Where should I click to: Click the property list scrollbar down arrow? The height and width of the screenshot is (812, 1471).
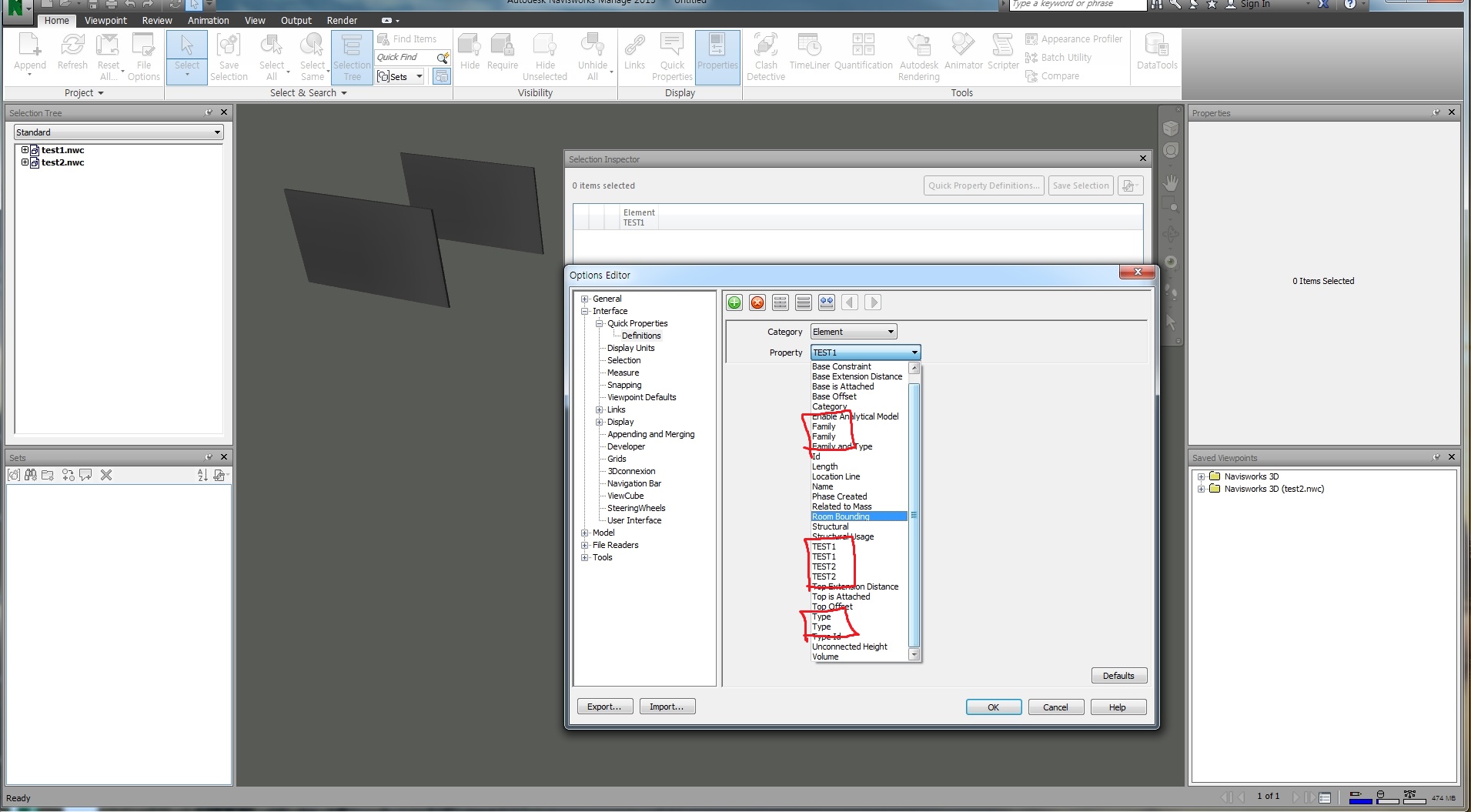point(914,655)
